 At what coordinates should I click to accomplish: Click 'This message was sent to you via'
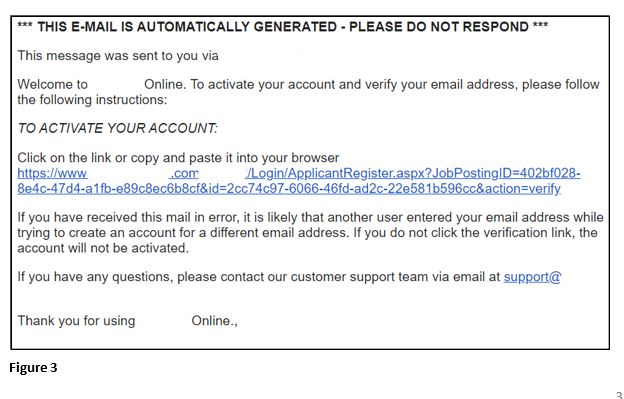point(118,56)
